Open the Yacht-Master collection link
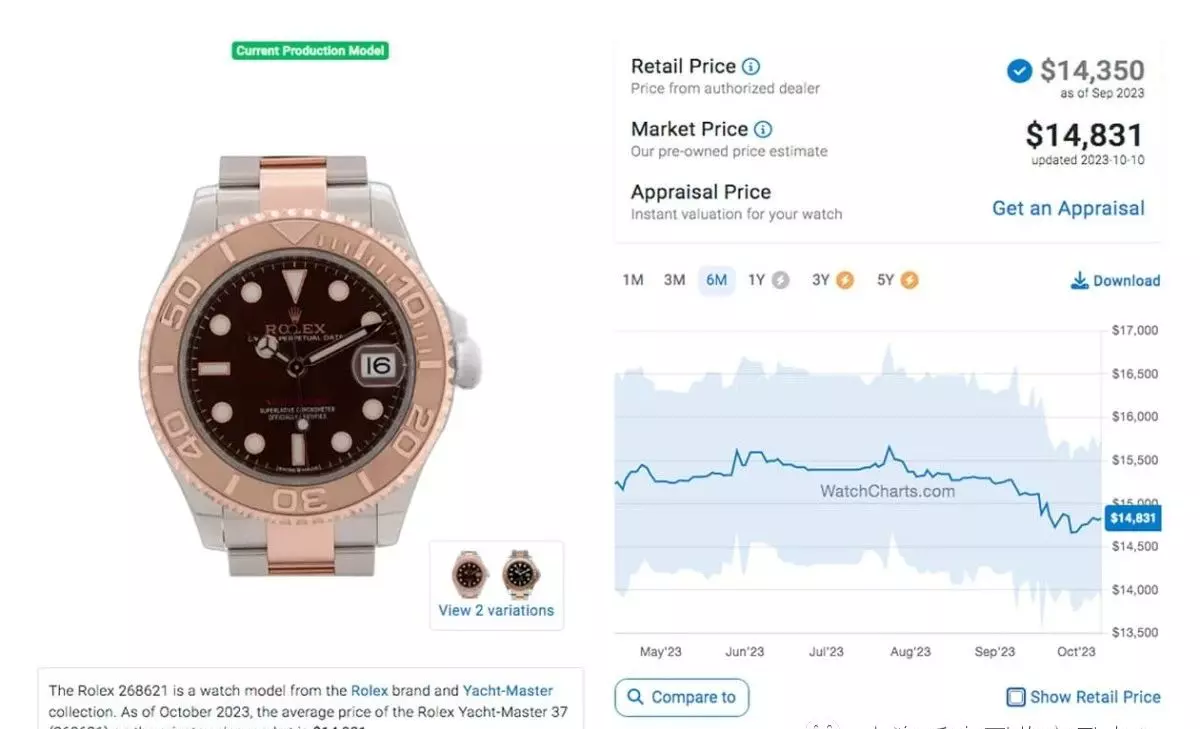1200x729 pixels. [507, 690]
